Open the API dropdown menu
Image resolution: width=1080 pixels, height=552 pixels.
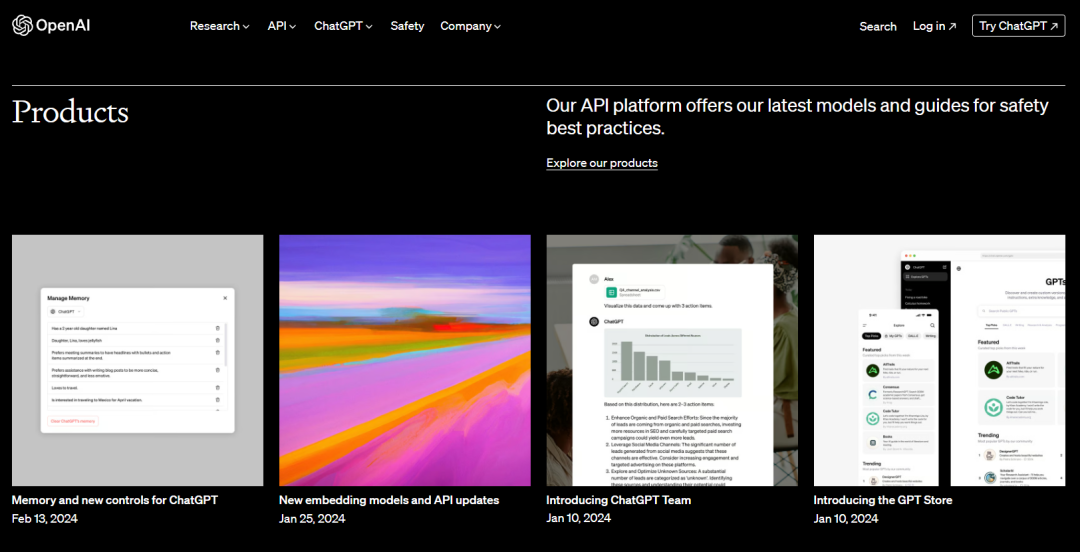(x=281, y=26)
